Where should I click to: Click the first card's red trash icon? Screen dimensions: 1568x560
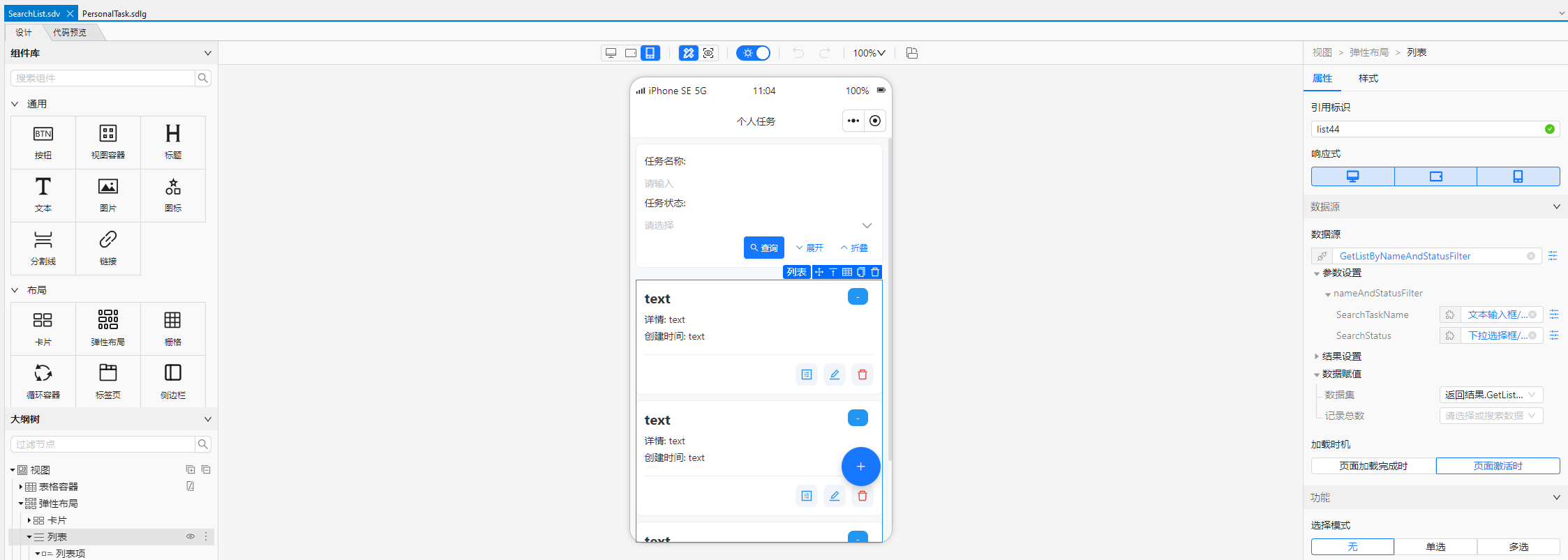pyautogui.click(x=863, y=374)
